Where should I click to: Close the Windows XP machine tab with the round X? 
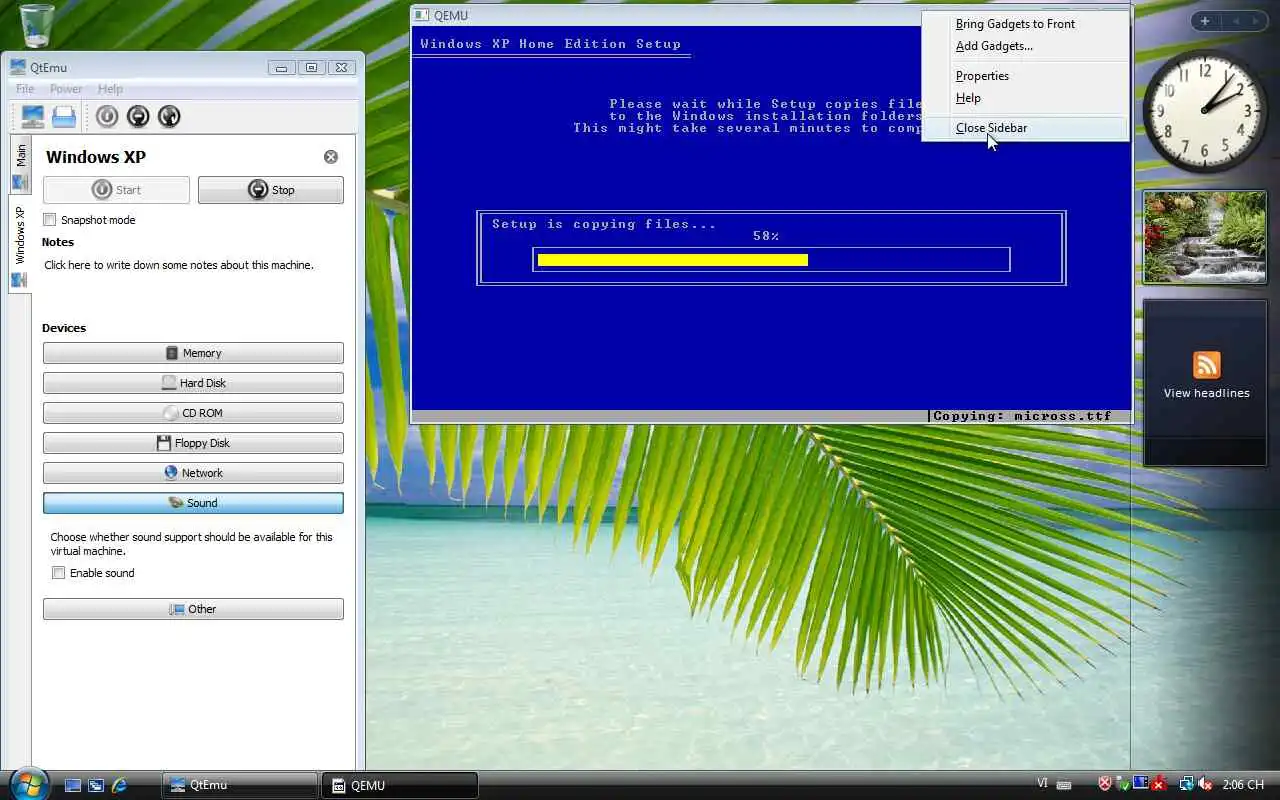[331, 157]
